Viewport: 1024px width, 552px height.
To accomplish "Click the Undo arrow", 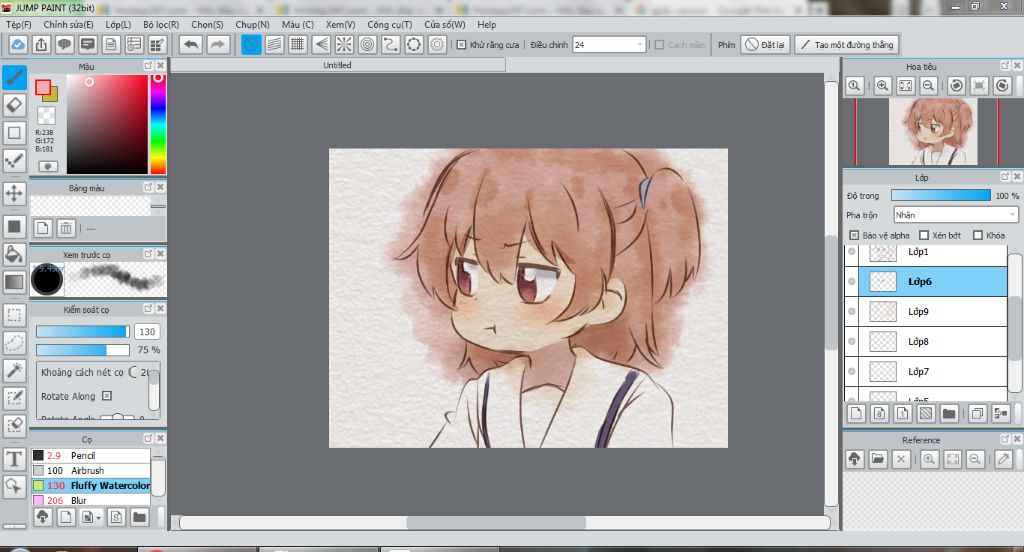I will coord(191,45).
